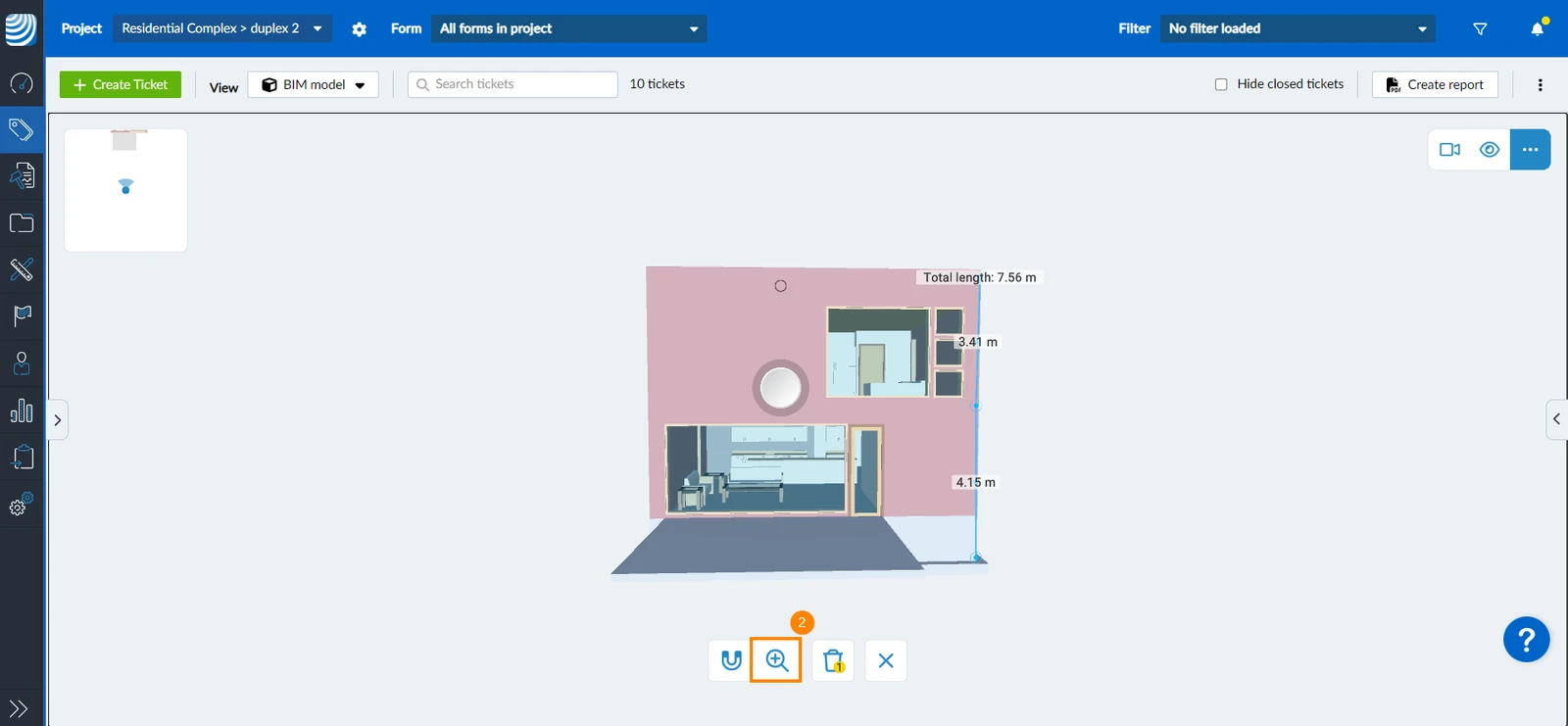1568x726 pixels.
Task: Open the filter funnel icon
Action: [1480, 28]
